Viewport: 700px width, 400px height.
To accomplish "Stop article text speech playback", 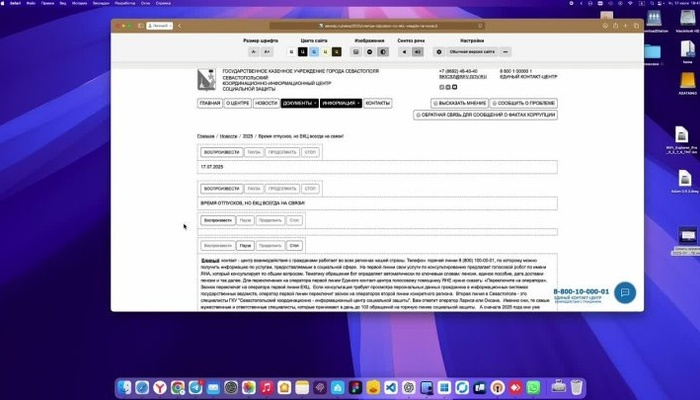I will click(294, 246).
